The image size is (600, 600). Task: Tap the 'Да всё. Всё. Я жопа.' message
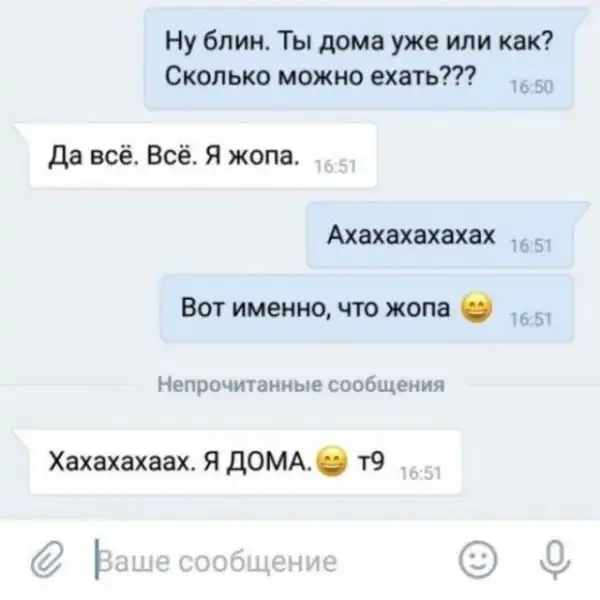tap(203, 156)
